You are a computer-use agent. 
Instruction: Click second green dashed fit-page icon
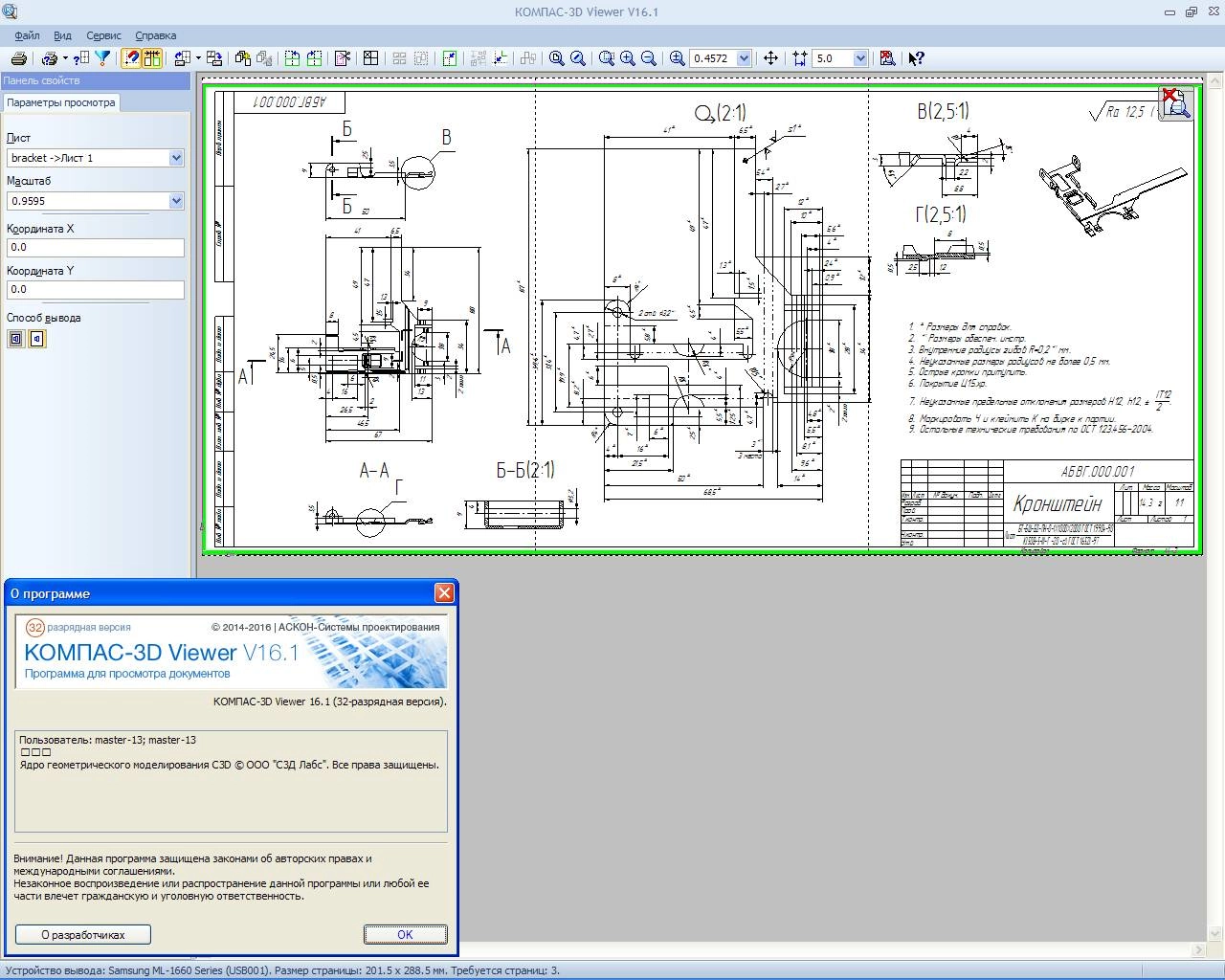click(315, 58)
